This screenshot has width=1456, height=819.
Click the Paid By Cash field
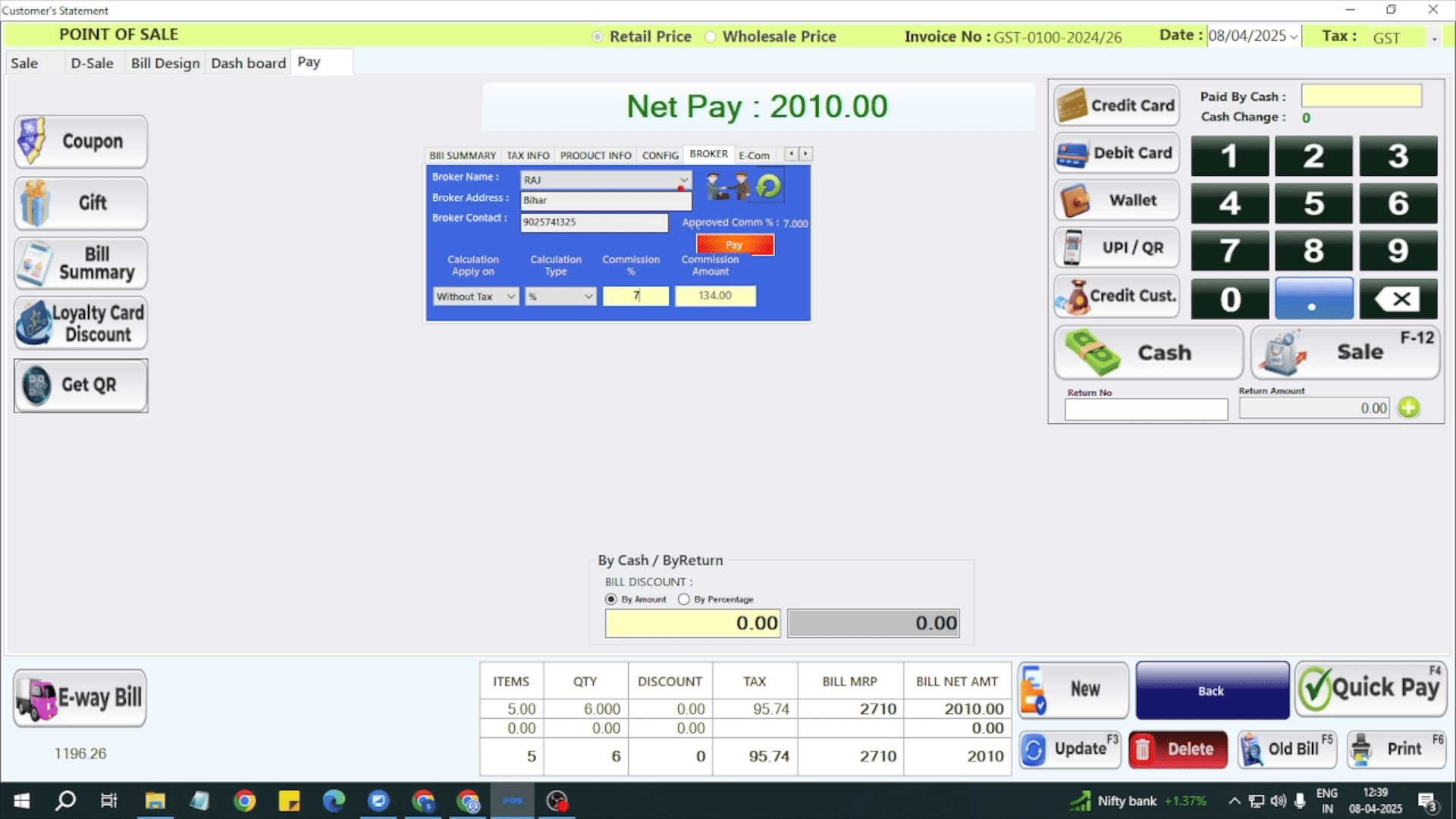coord(1361,96)
